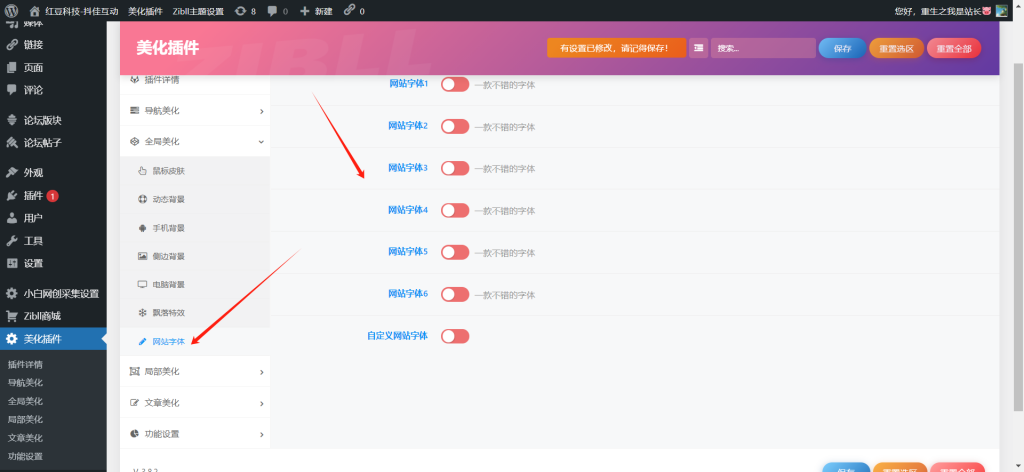Click the WordPress logo in admin bar
Viewport: 1024px width, 472px height.
click(x=12, y=11)
